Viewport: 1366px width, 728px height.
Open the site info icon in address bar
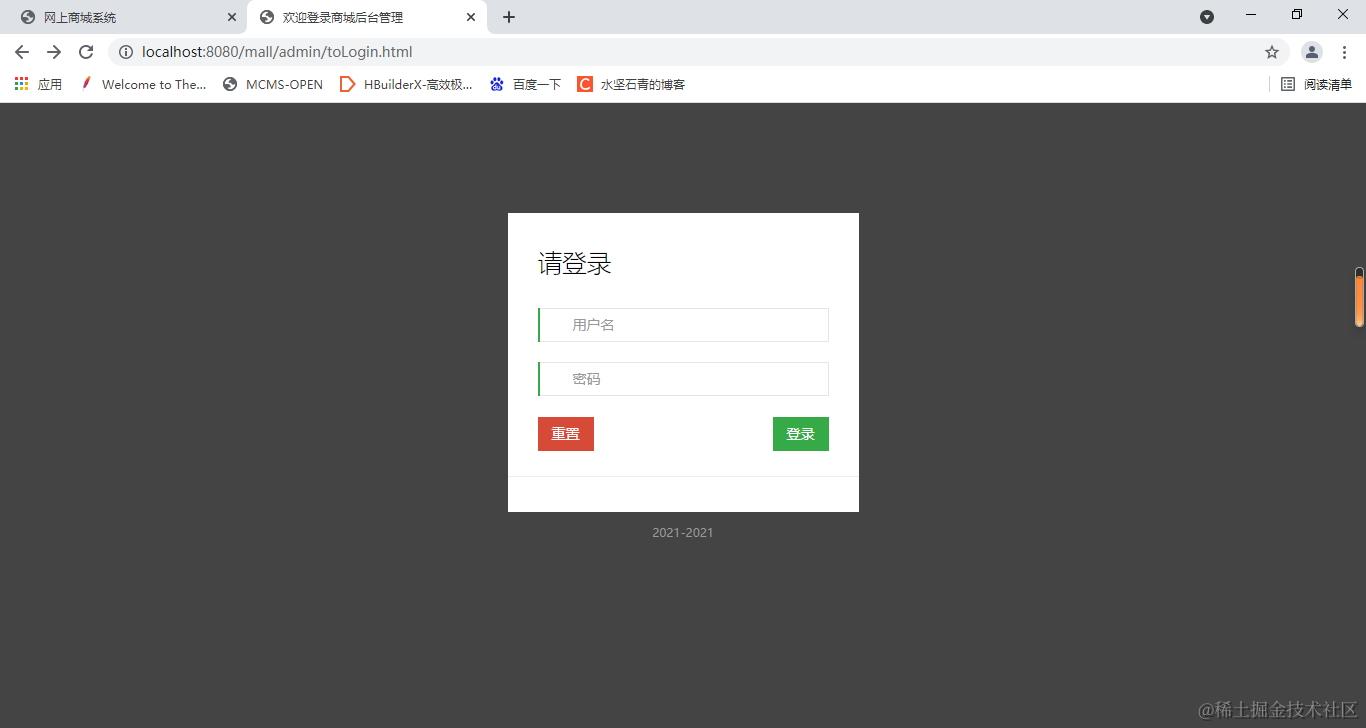click(126, 52)
